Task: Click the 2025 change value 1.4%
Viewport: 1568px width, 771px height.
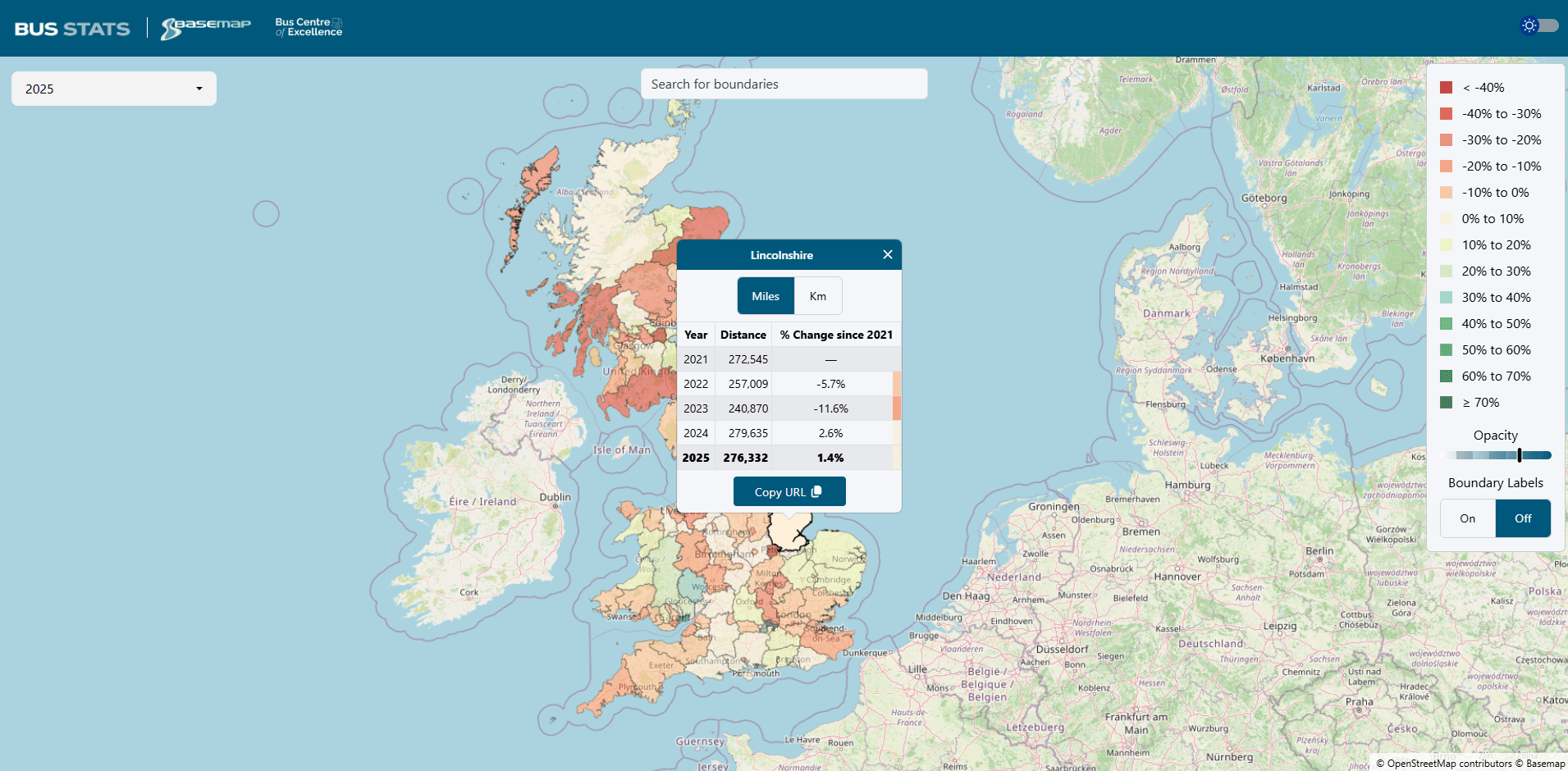Action: (830, 458)
